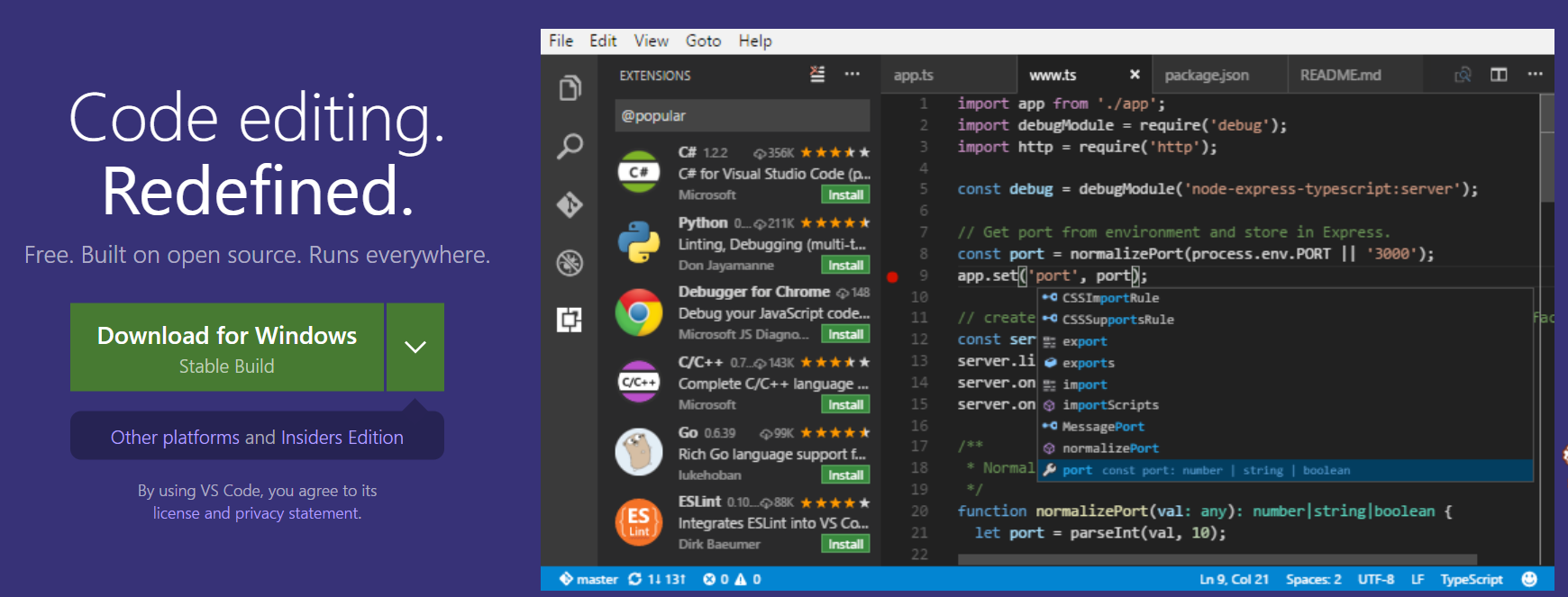Viewport: 1568px width, 597px height.
Task: Click the feedback smiley icon in status bar
Action: click(x=1529, y=579)
